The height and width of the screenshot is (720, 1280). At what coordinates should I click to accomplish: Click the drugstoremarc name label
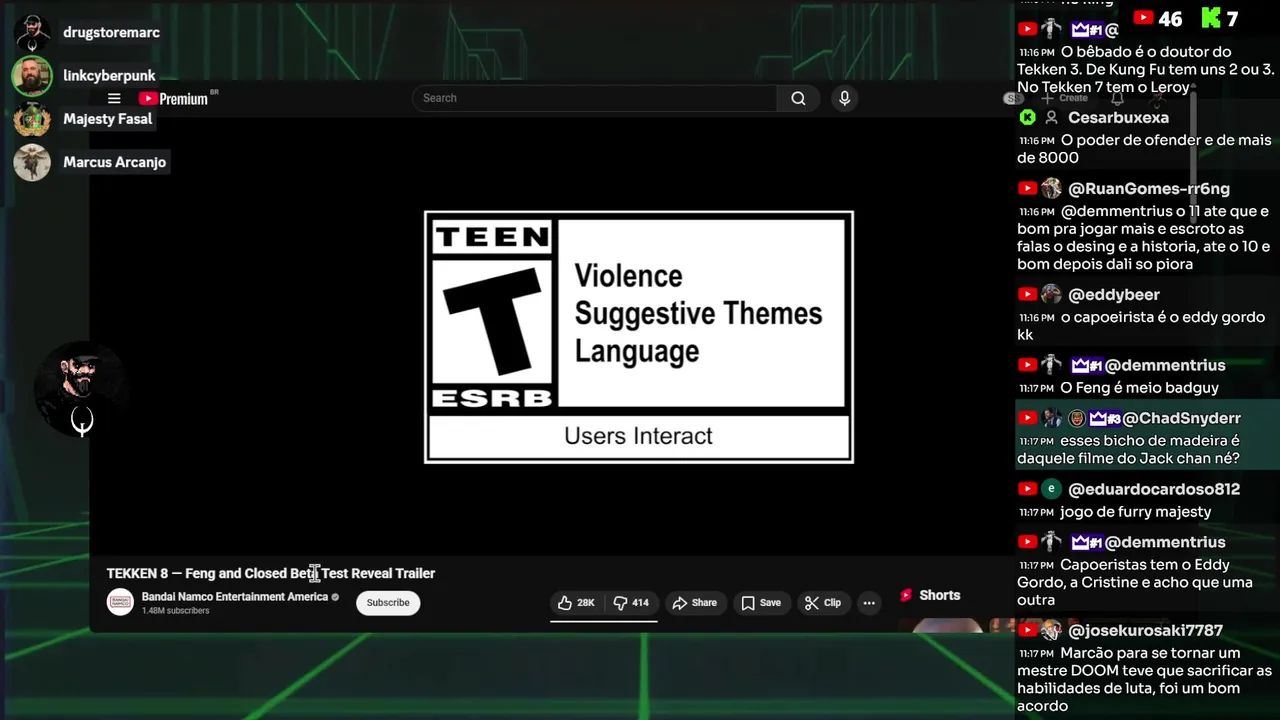click(111, 33)
